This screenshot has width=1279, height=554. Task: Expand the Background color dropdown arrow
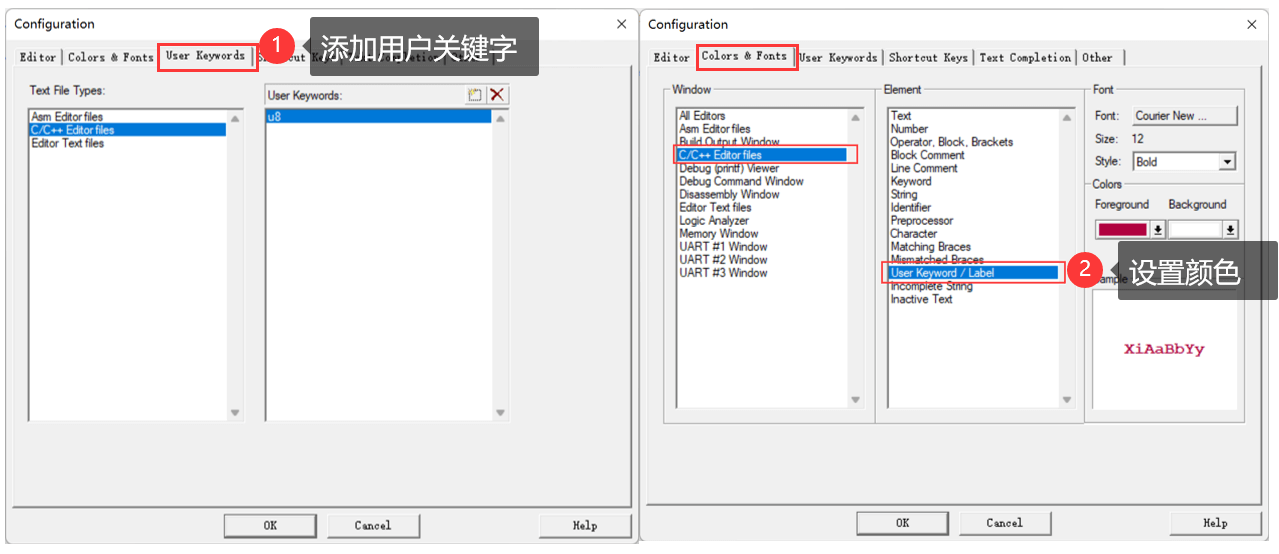pyautogui.click(x=1230, y=230)
